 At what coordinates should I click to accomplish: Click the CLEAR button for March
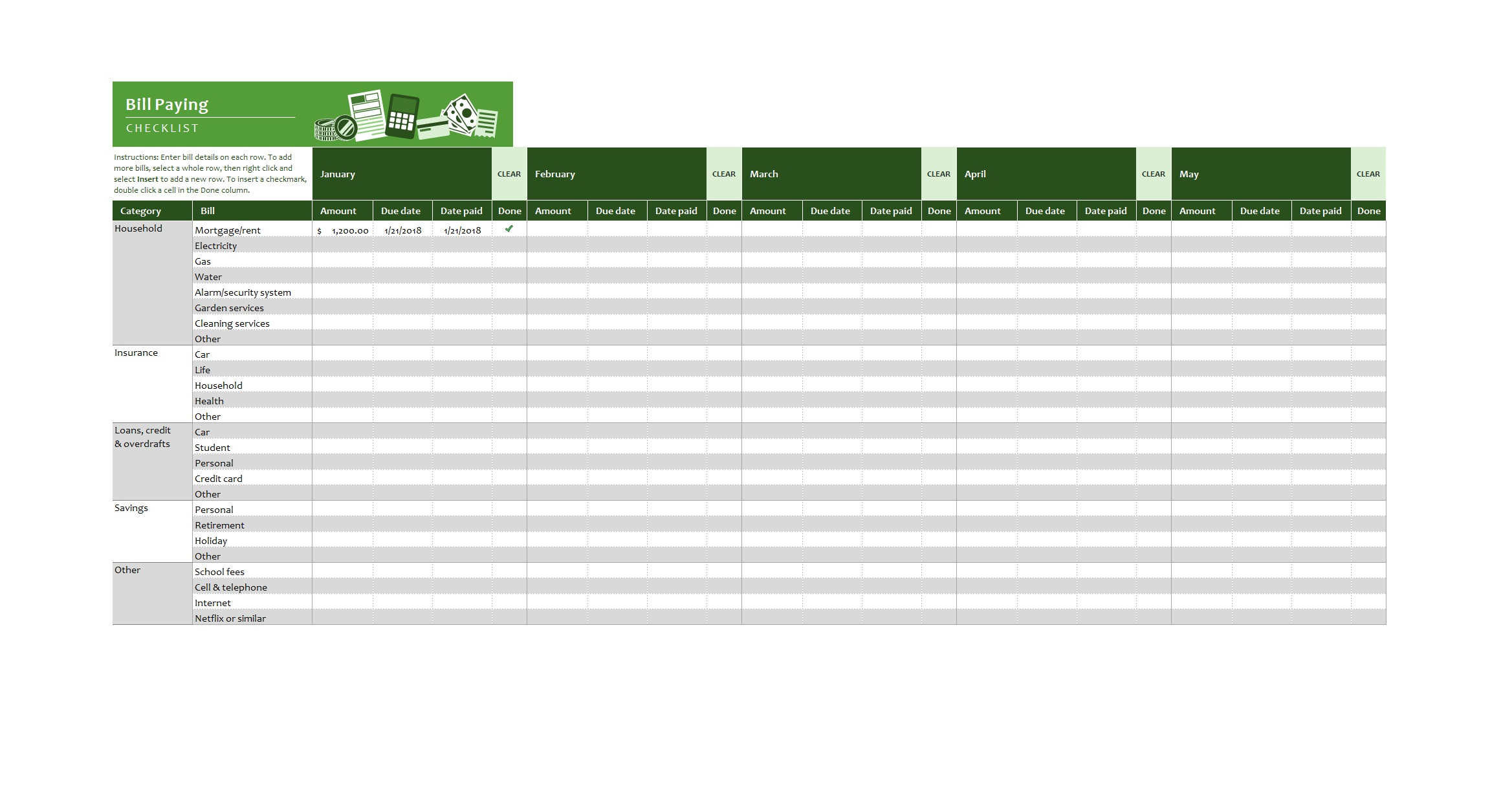[x=939, y=174]
